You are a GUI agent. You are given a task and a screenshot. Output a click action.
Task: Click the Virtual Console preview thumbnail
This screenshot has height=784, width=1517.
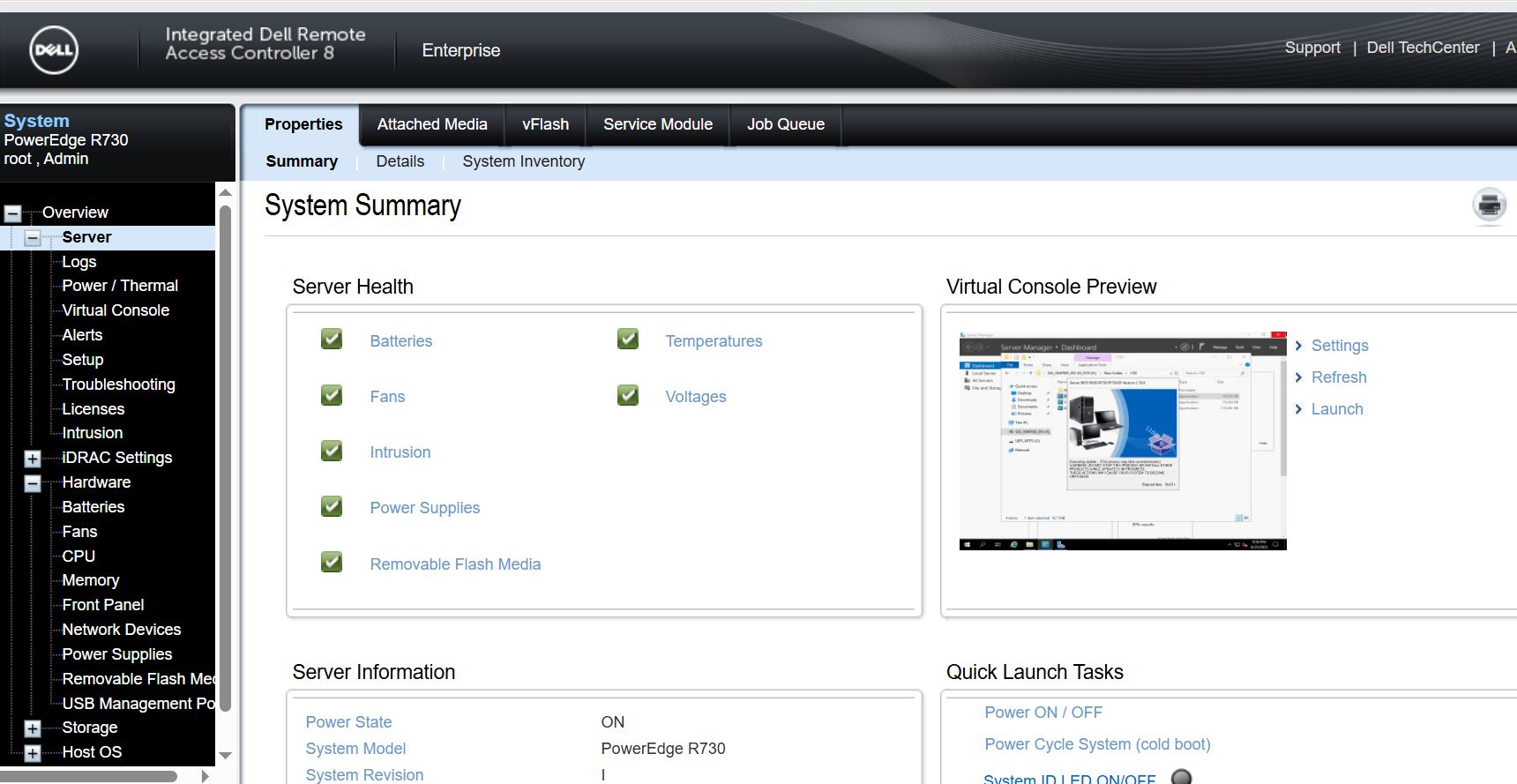tap(1123, 441)
